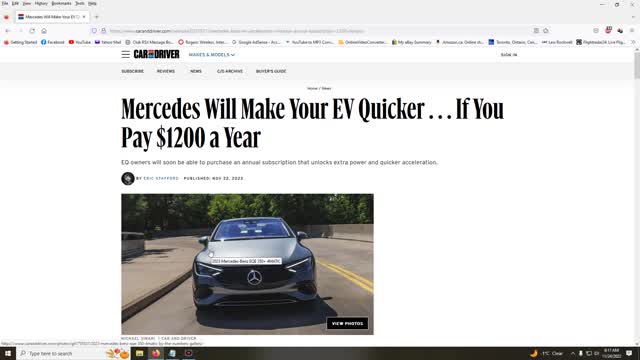Expand the Makes & Models dropdown

coord(211,55)
